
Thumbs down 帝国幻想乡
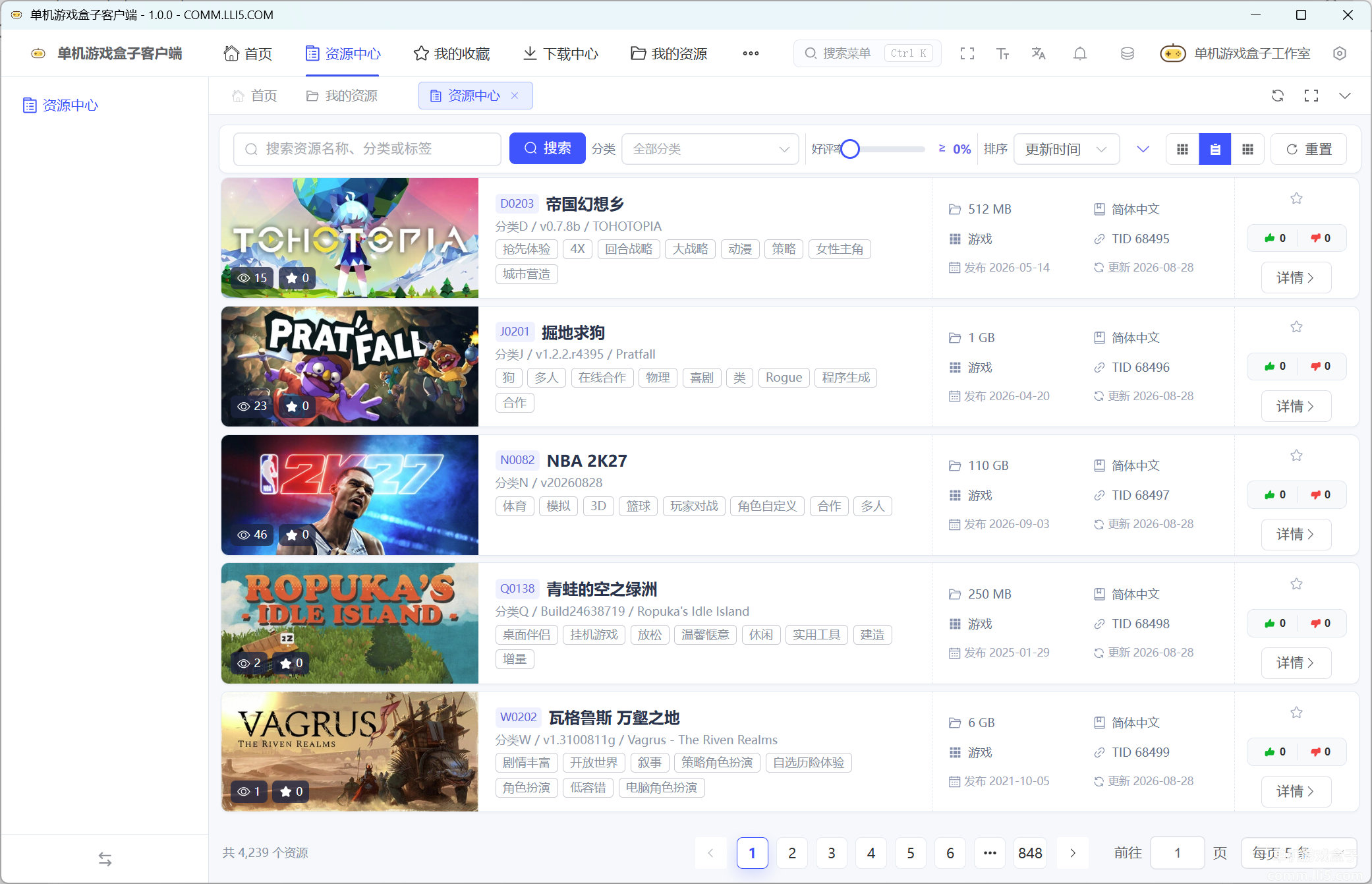click(x=1320, y=238)
